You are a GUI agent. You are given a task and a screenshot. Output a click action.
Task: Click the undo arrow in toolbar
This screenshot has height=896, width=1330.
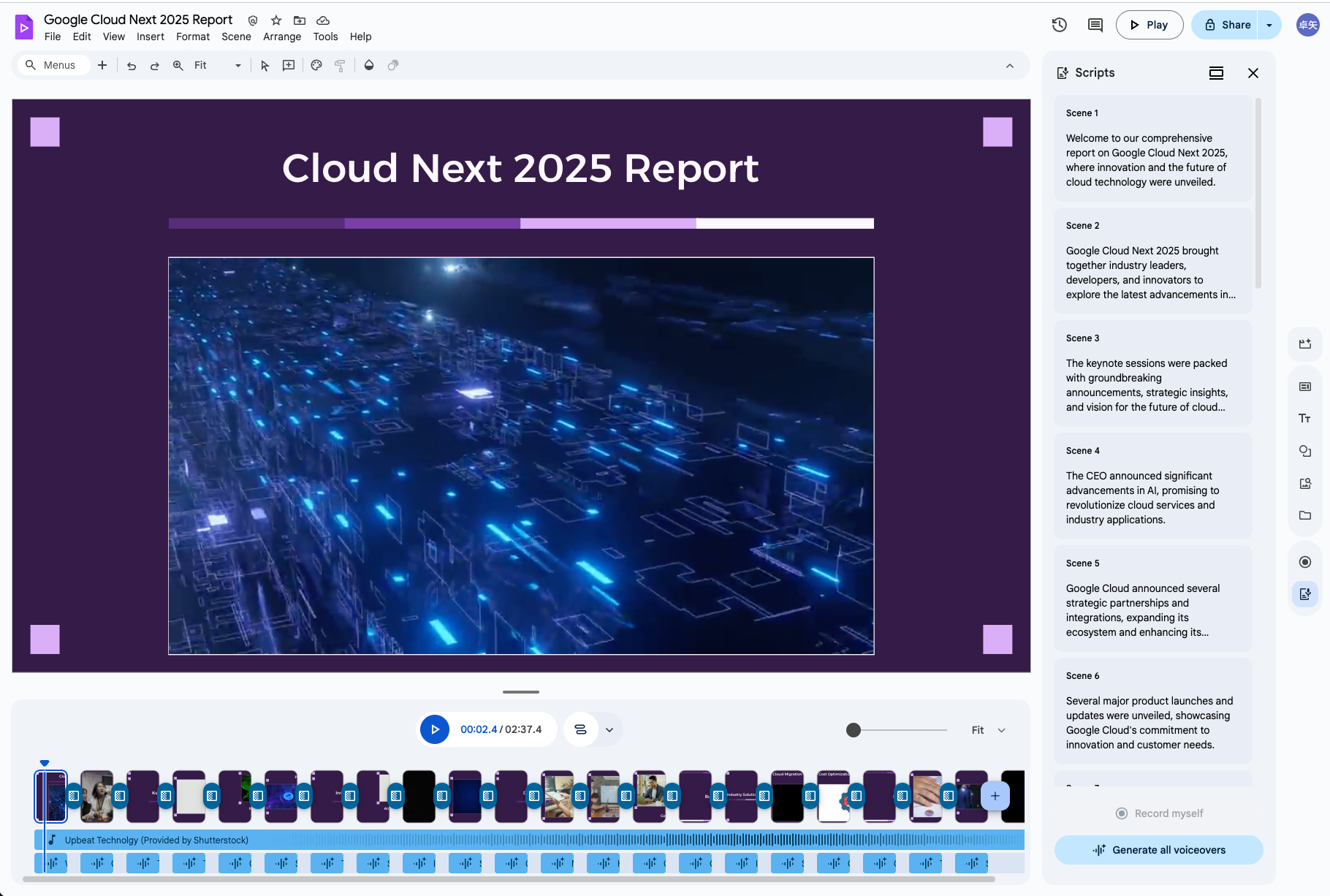pyautogui.click(x=132, y=66)
